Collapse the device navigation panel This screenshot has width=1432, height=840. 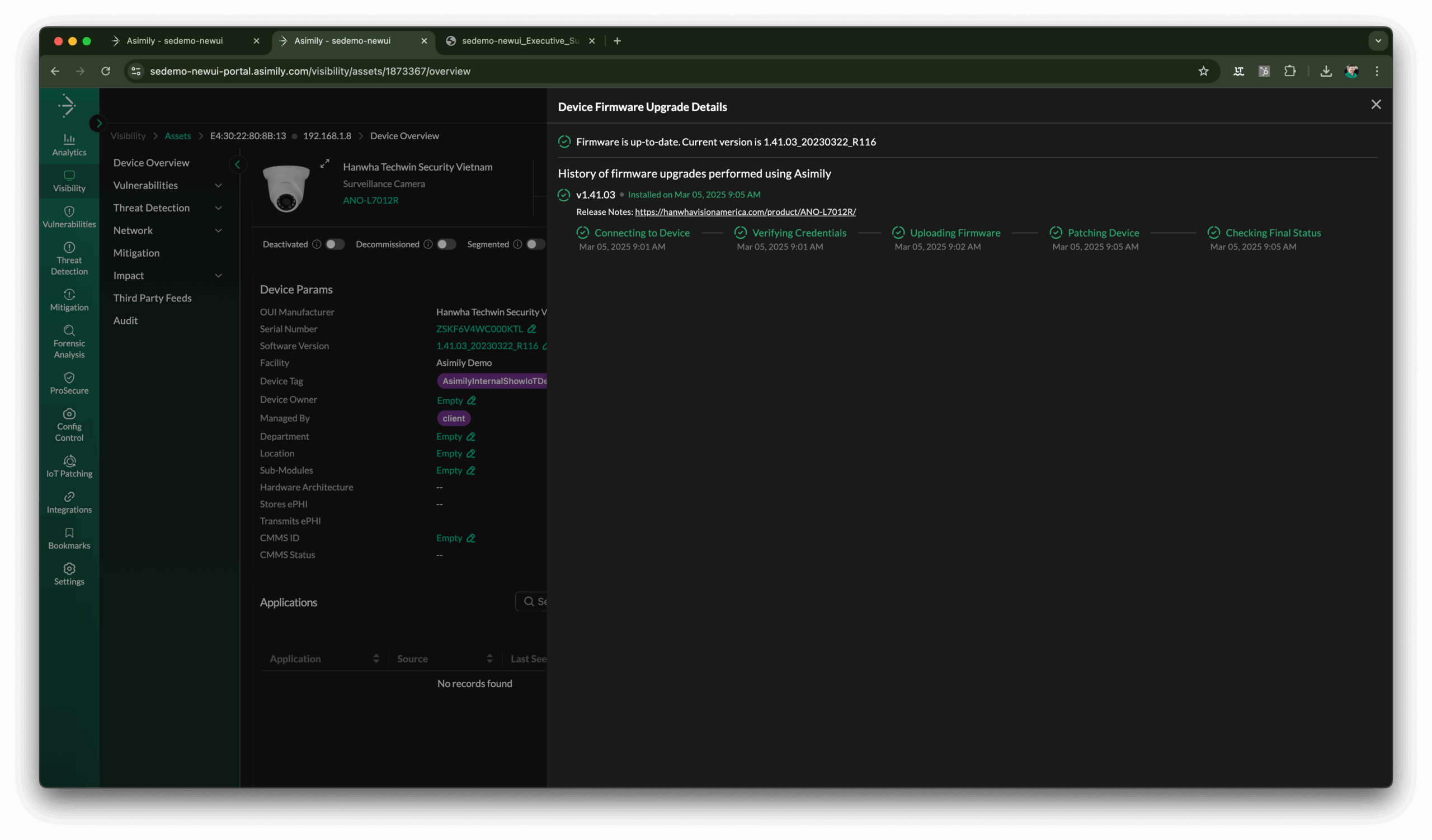[238, 165]
